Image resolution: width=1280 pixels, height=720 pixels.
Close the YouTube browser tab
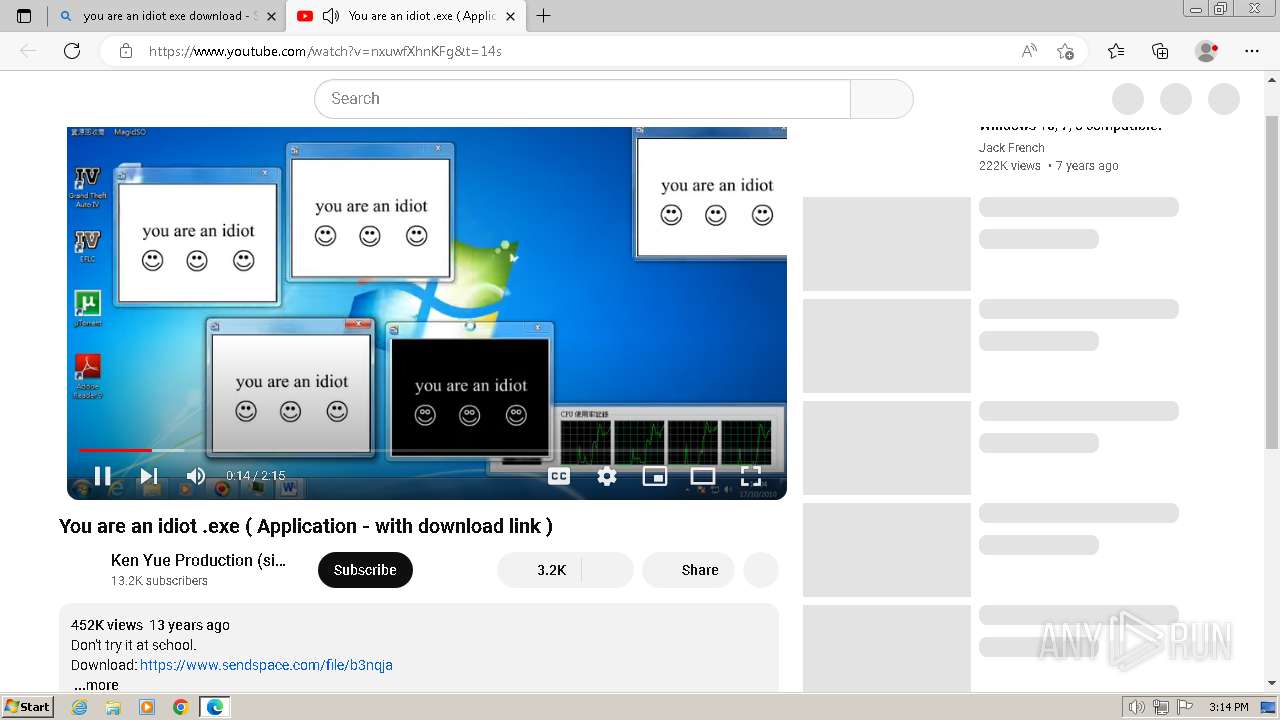click(x=510, y=16)
